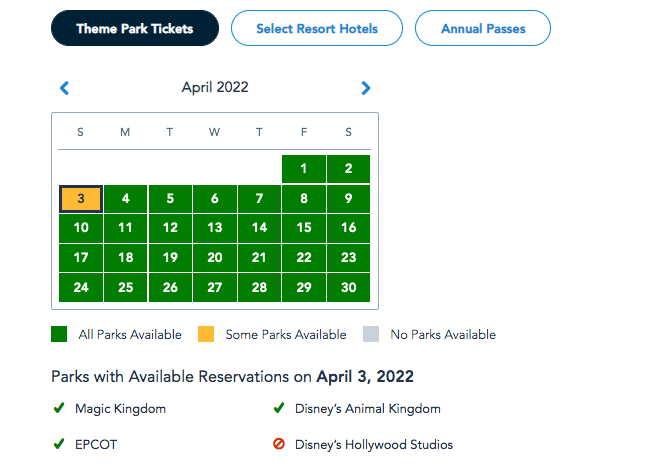Click the April 2022 month heading
Viewport: 663px width, 470px height.
(x=215, y=88)
